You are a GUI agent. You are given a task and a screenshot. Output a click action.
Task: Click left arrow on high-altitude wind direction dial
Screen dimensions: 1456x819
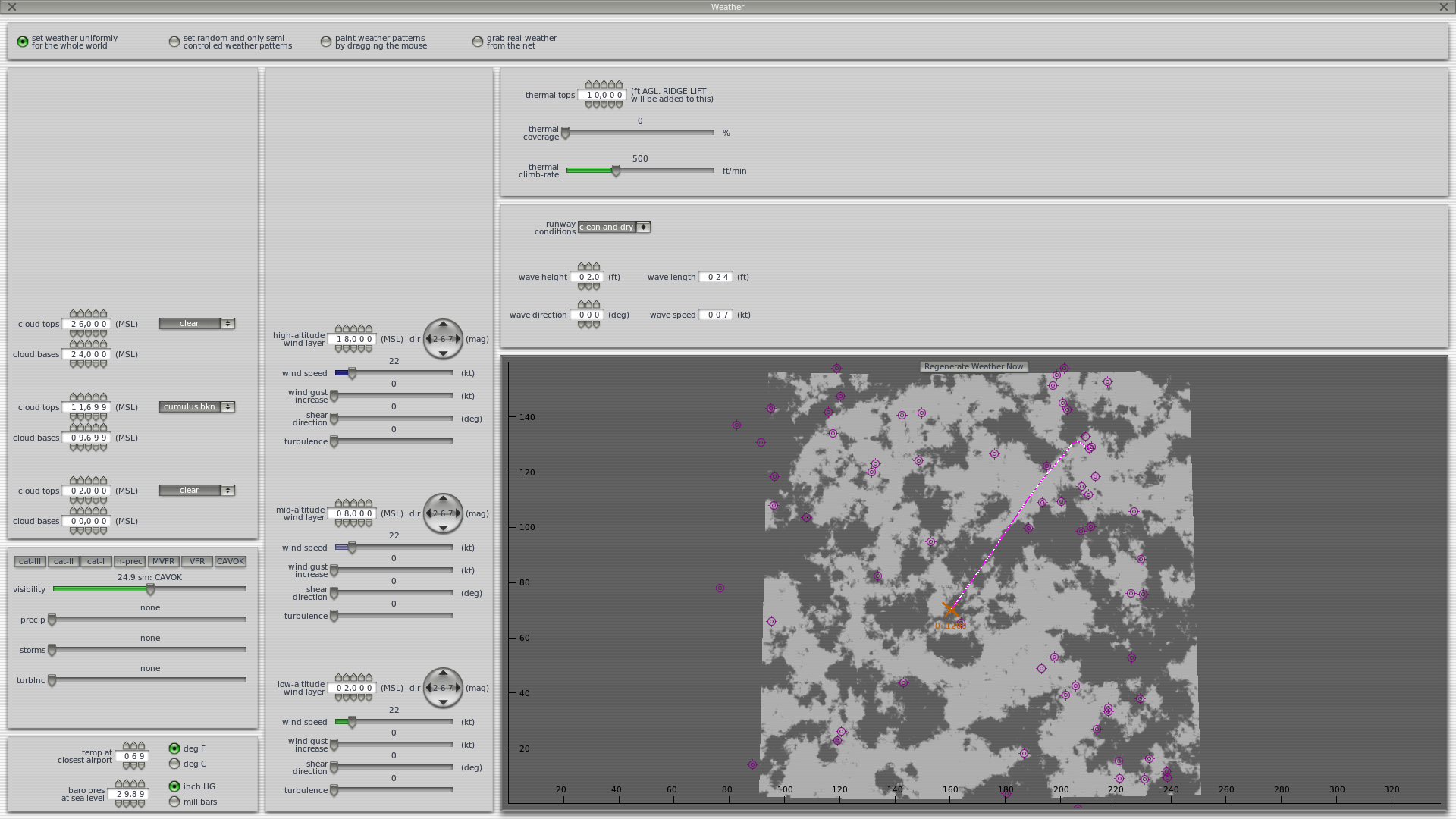pos(428,339)
